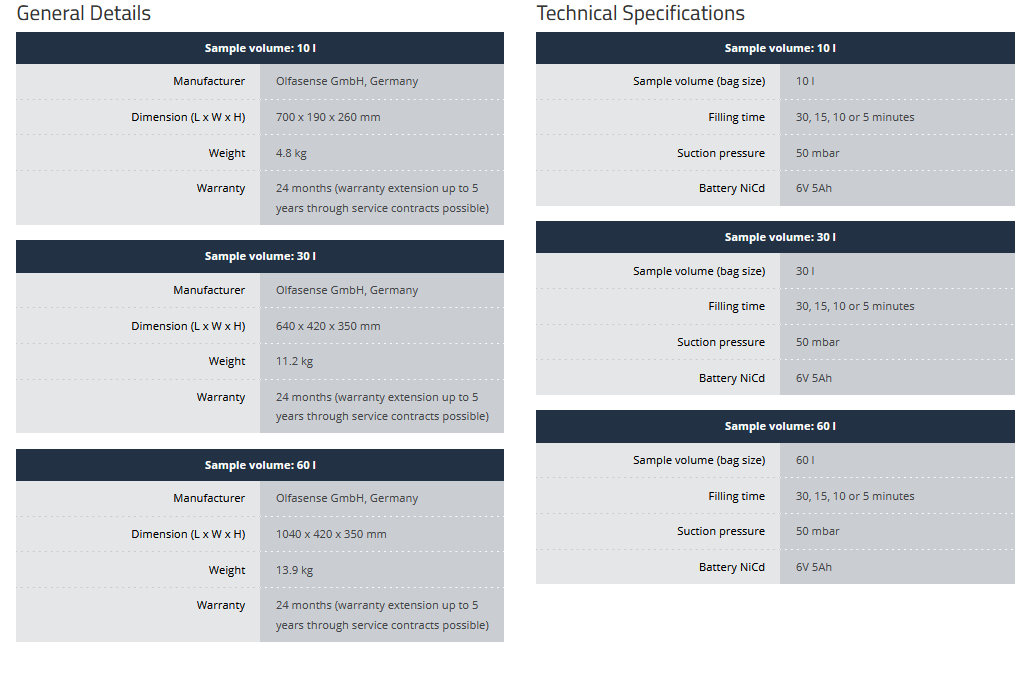Screen dimensions: 1015x675
Task: Click the Technical Specifications heading
Action: point(640,13)
